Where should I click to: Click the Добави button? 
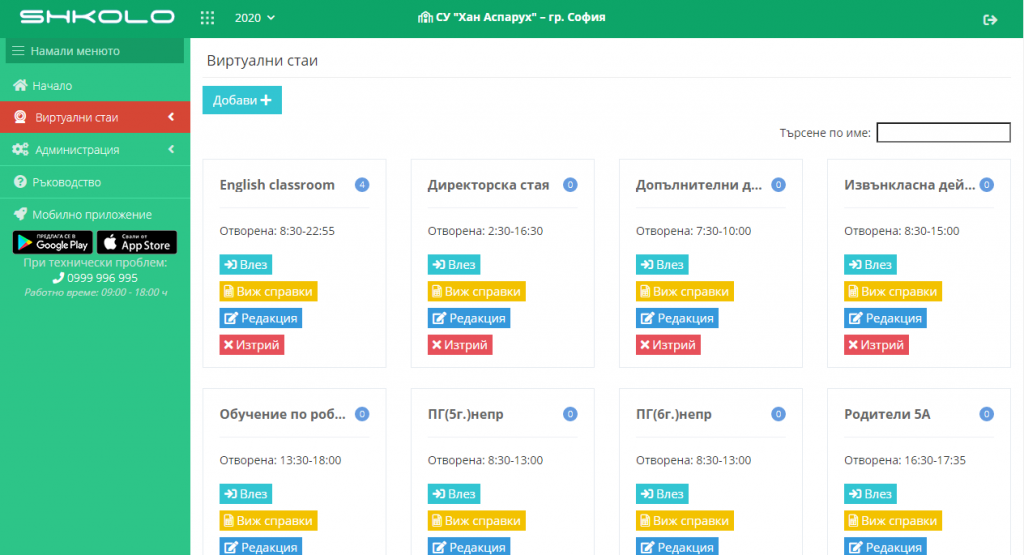(x=242, y=100)
